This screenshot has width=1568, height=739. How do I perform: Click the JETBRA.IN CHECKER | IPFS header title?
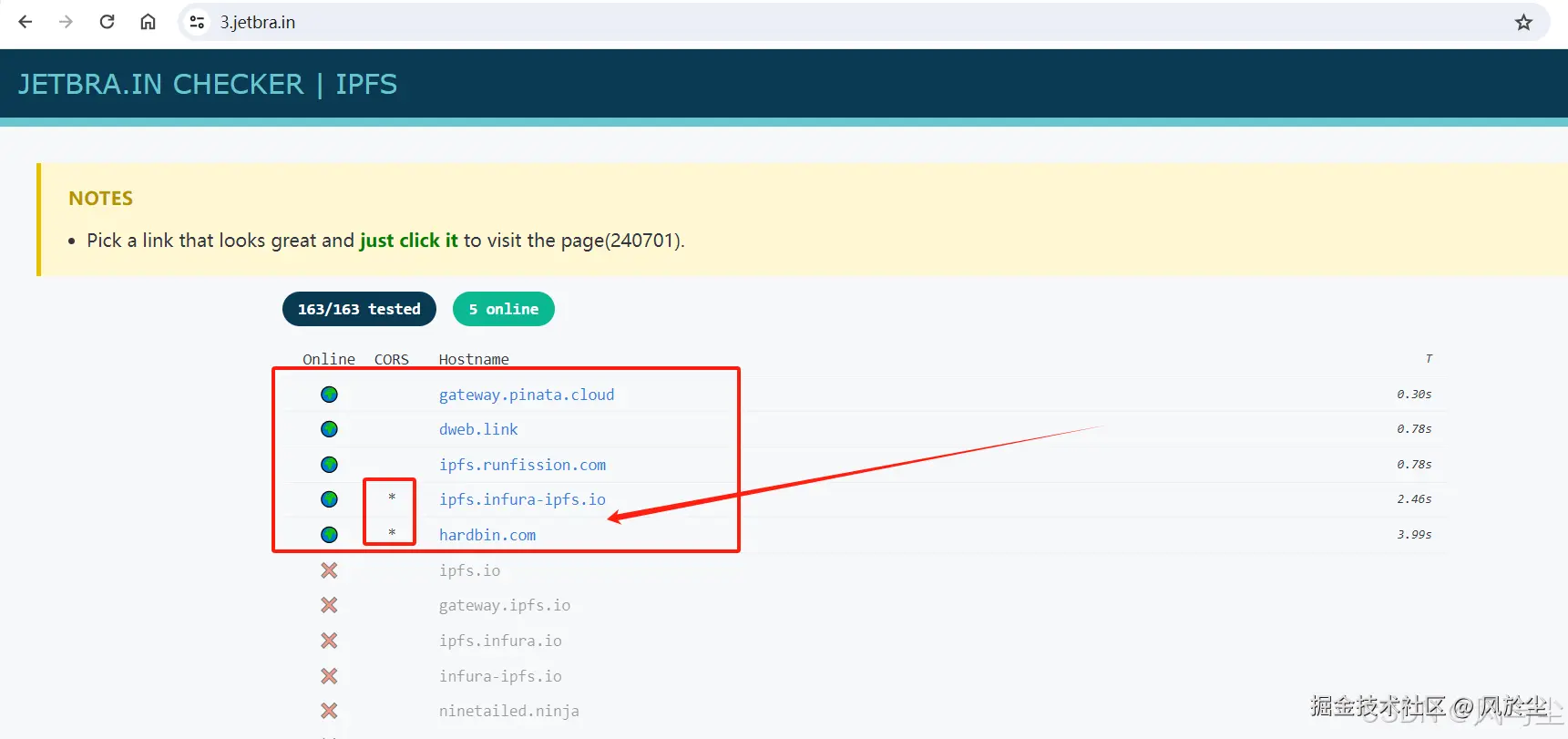(208, 84)
